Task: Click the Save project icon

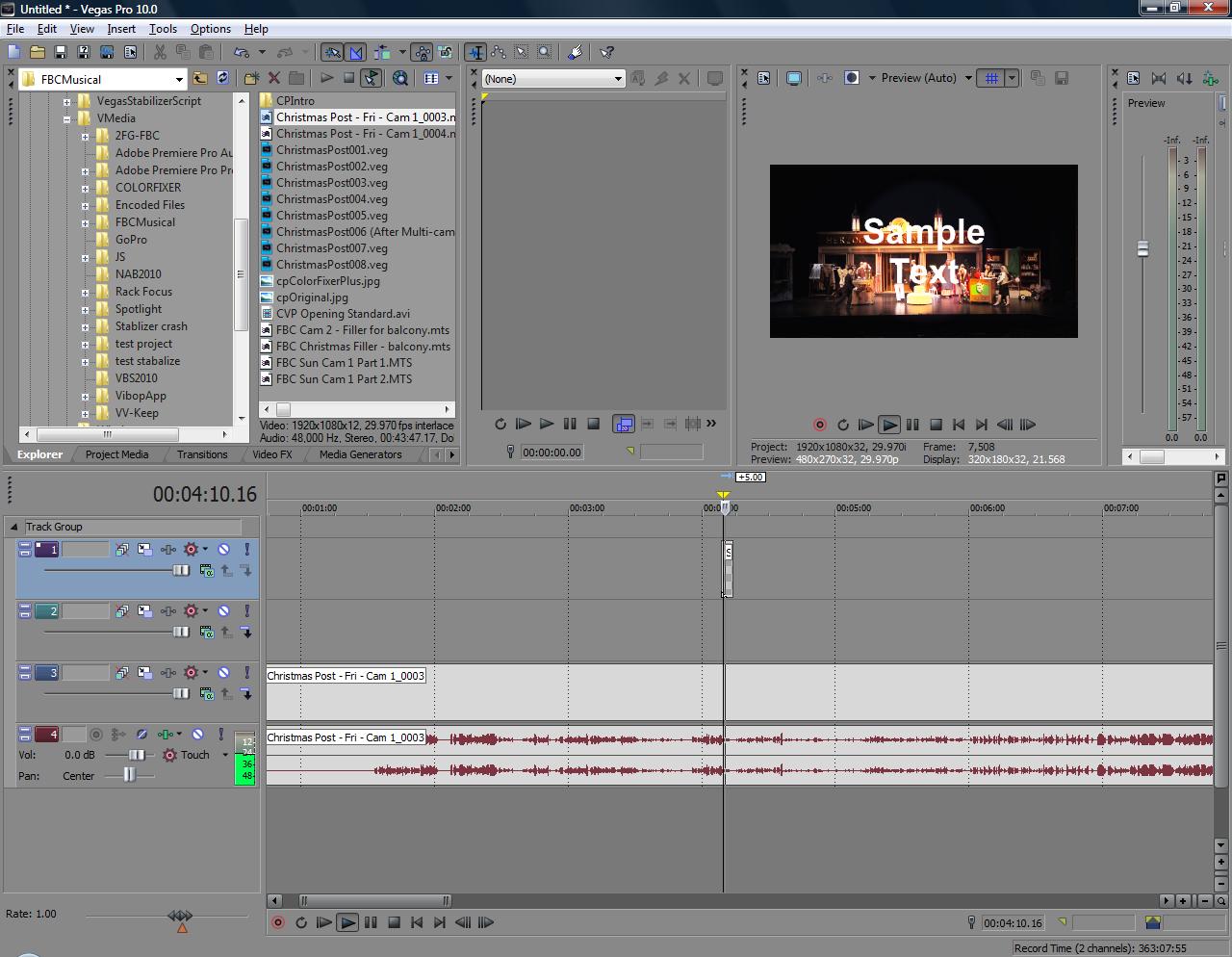Action: (60, 52)
